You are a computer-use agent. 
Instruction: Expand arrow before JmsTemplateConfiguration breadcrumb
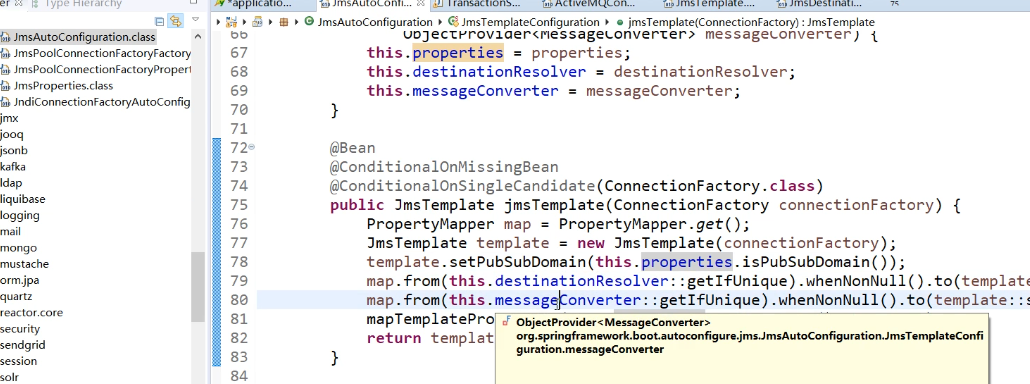[441, 22]
